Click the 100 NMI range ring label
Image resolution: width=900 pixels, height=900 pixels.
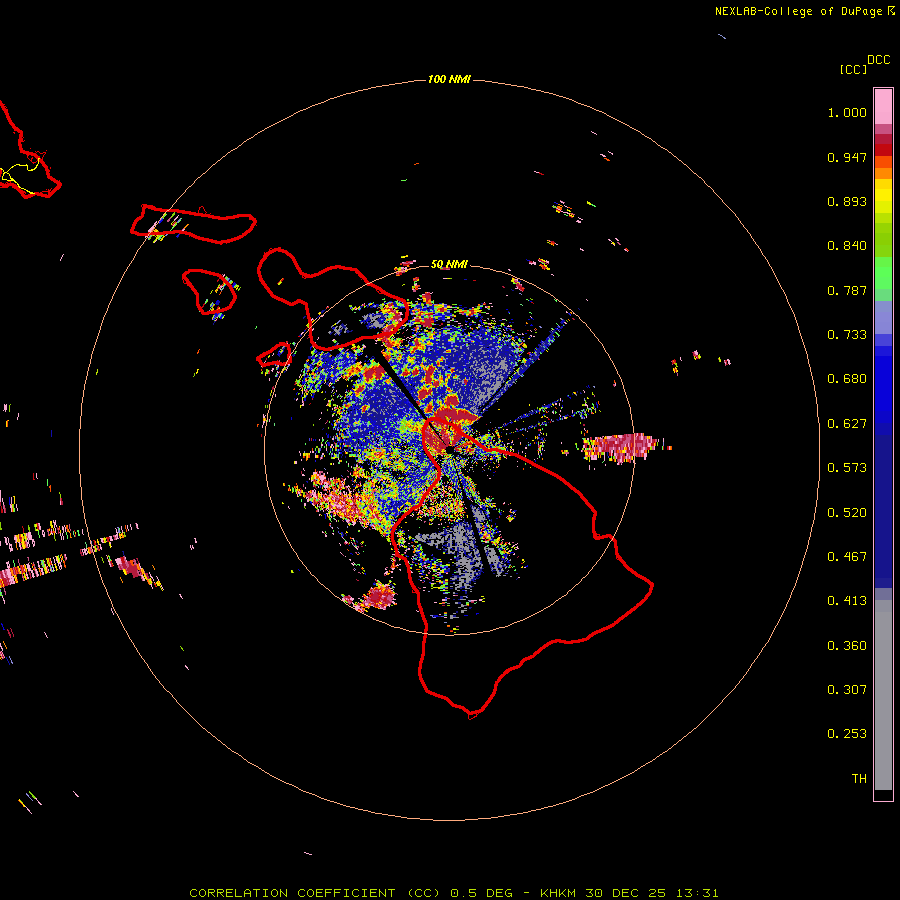[449, 79]
